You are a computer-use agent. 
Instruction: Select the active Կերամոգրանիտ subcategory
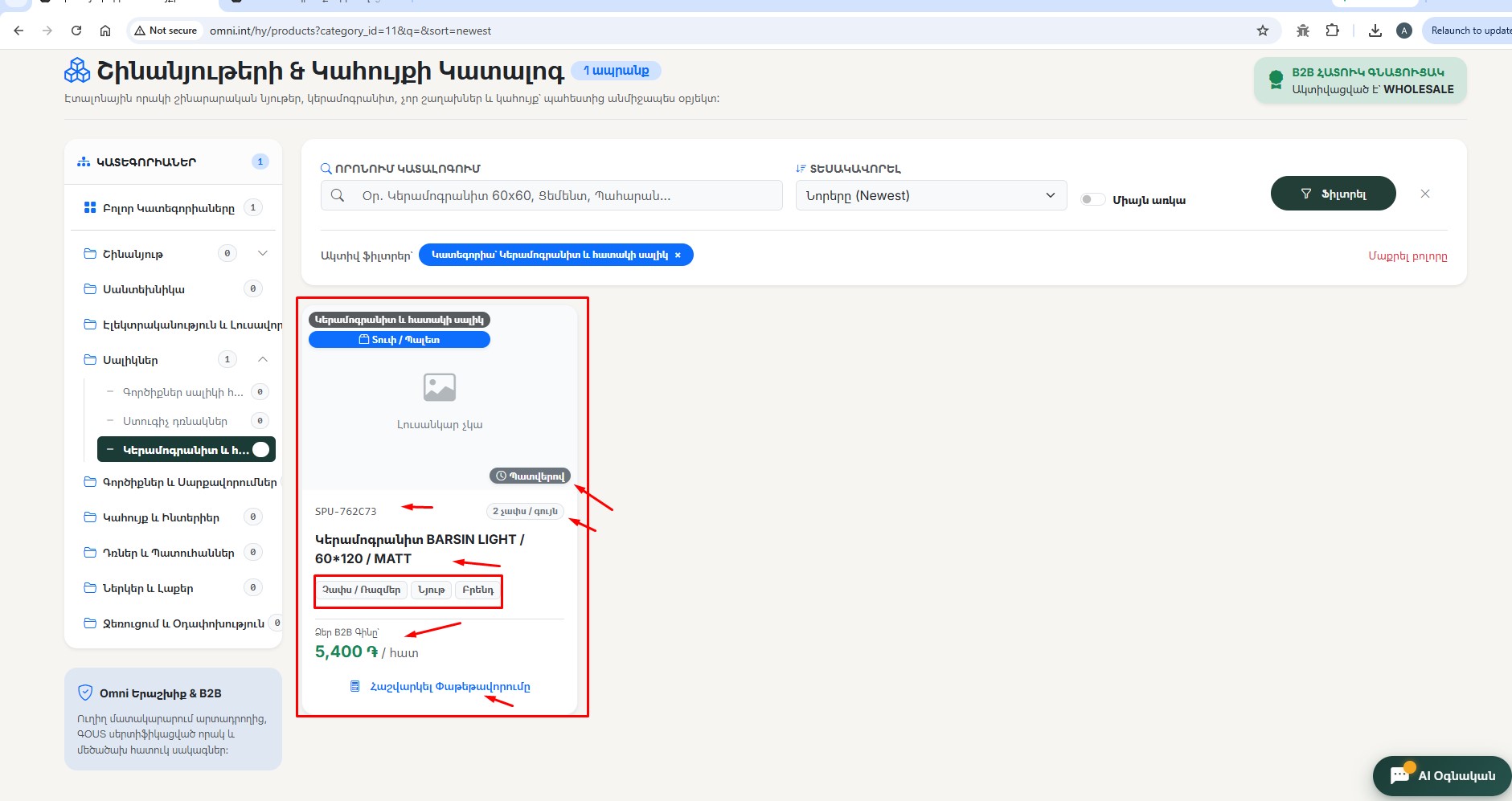pyautogui.click(x=186, y=450)
